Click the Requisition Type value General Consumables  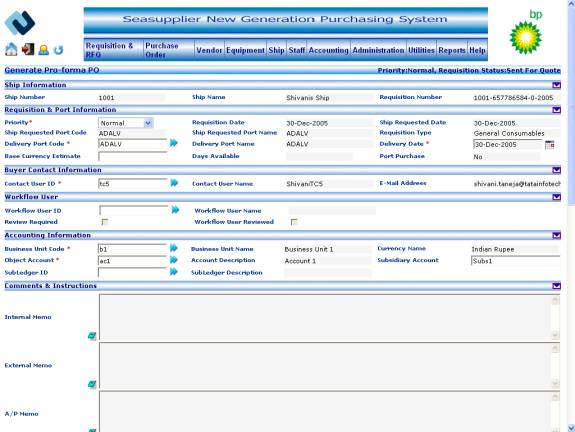tap(509, 133)
